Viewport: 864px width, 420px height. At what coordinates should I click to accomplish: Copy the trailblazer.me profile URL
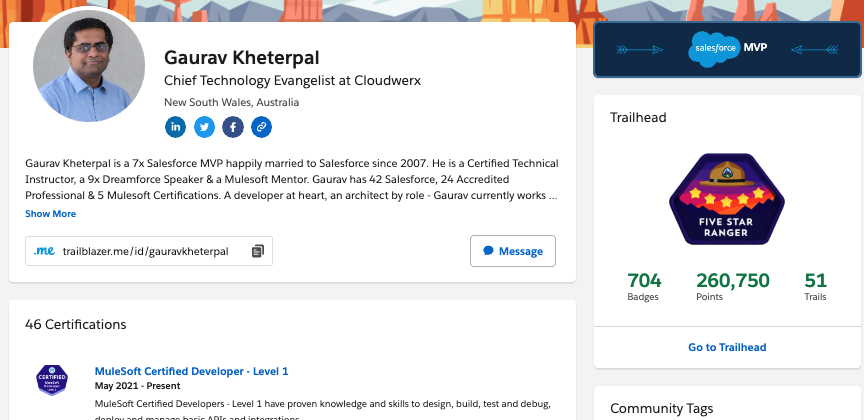click(x=258, y=251)
